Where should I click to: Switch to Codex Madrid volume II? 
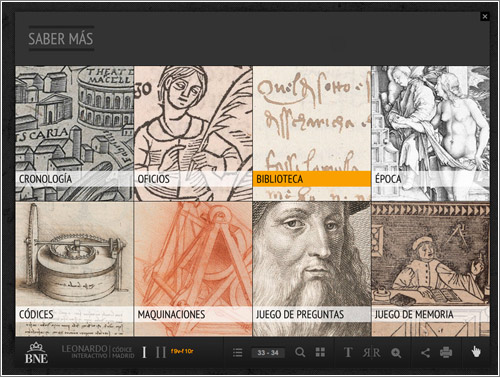(161, 352)
